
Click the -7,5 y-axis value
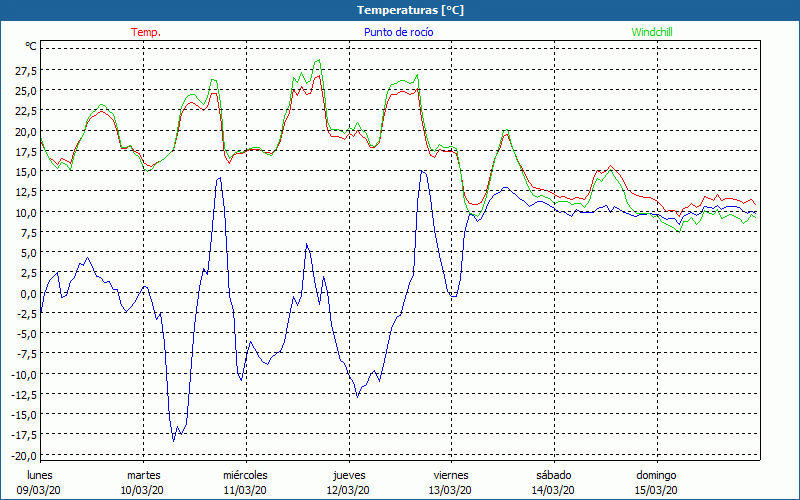coord(26,354)
